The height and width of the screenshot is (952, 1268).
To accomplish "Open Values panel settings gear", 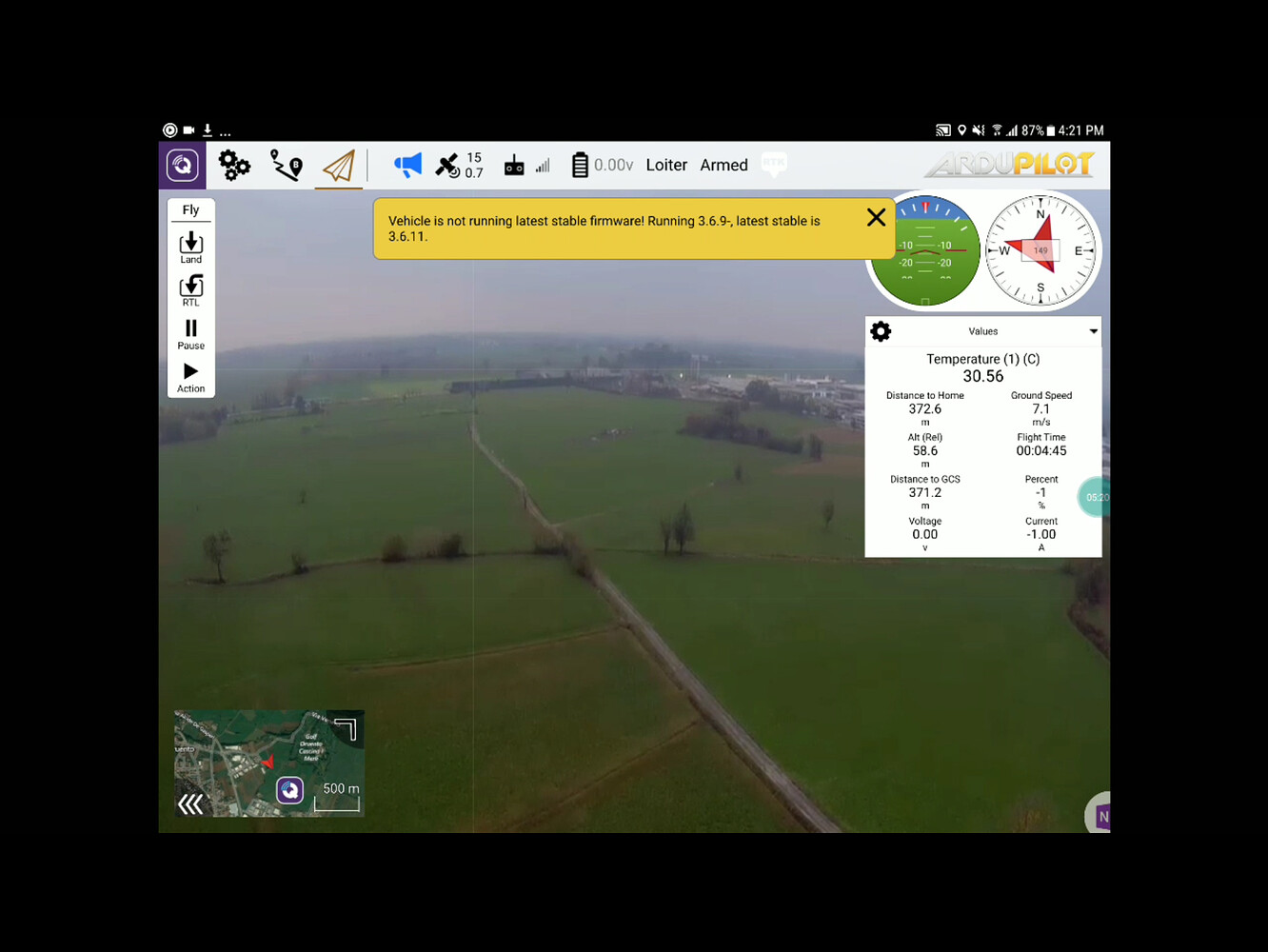I will coord(882,331).
